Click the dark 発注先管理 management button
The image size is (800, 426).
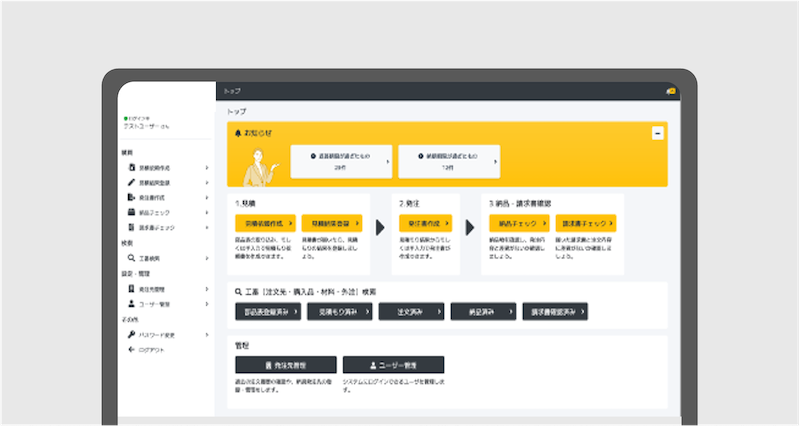(x=283, y=365)
